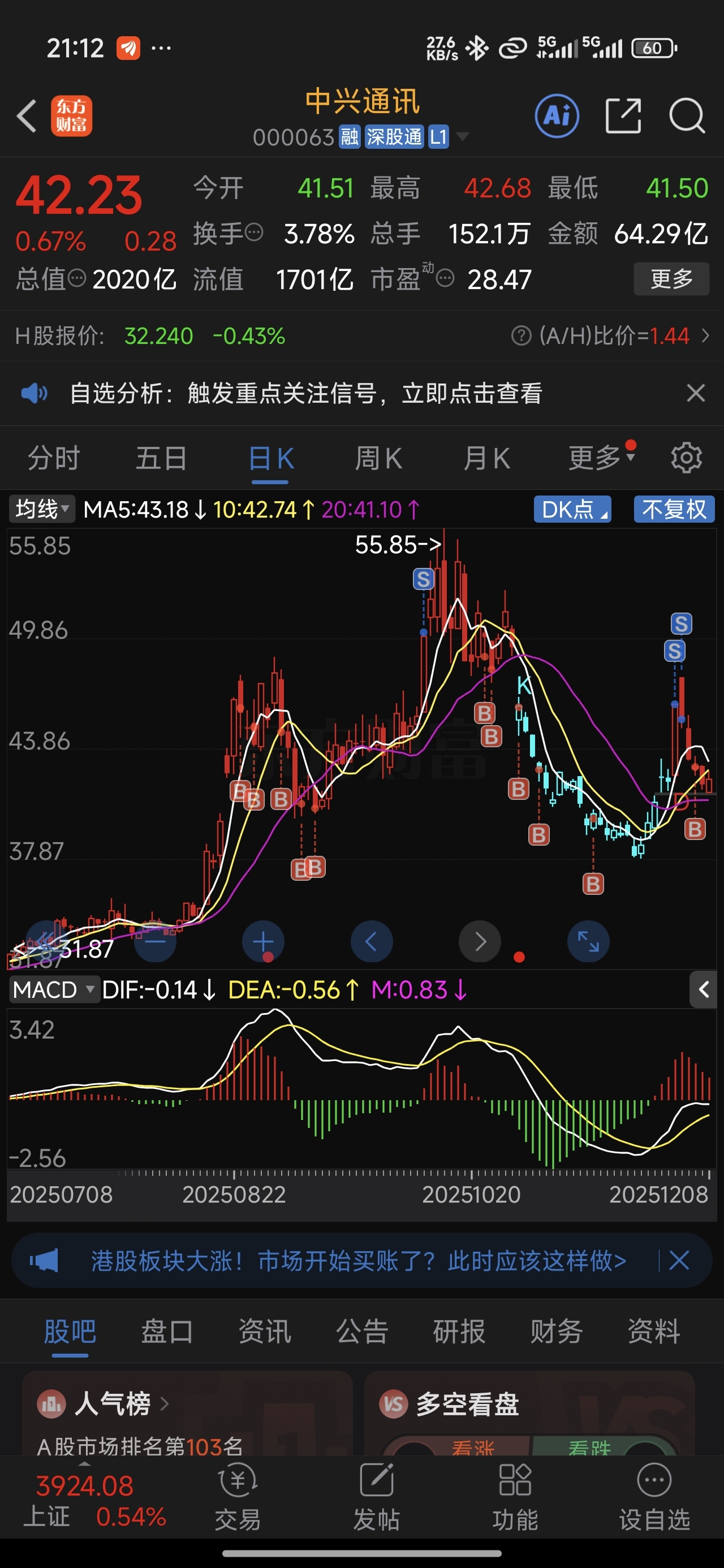Open 发帖 from bottom bar

click(376, 1496)
